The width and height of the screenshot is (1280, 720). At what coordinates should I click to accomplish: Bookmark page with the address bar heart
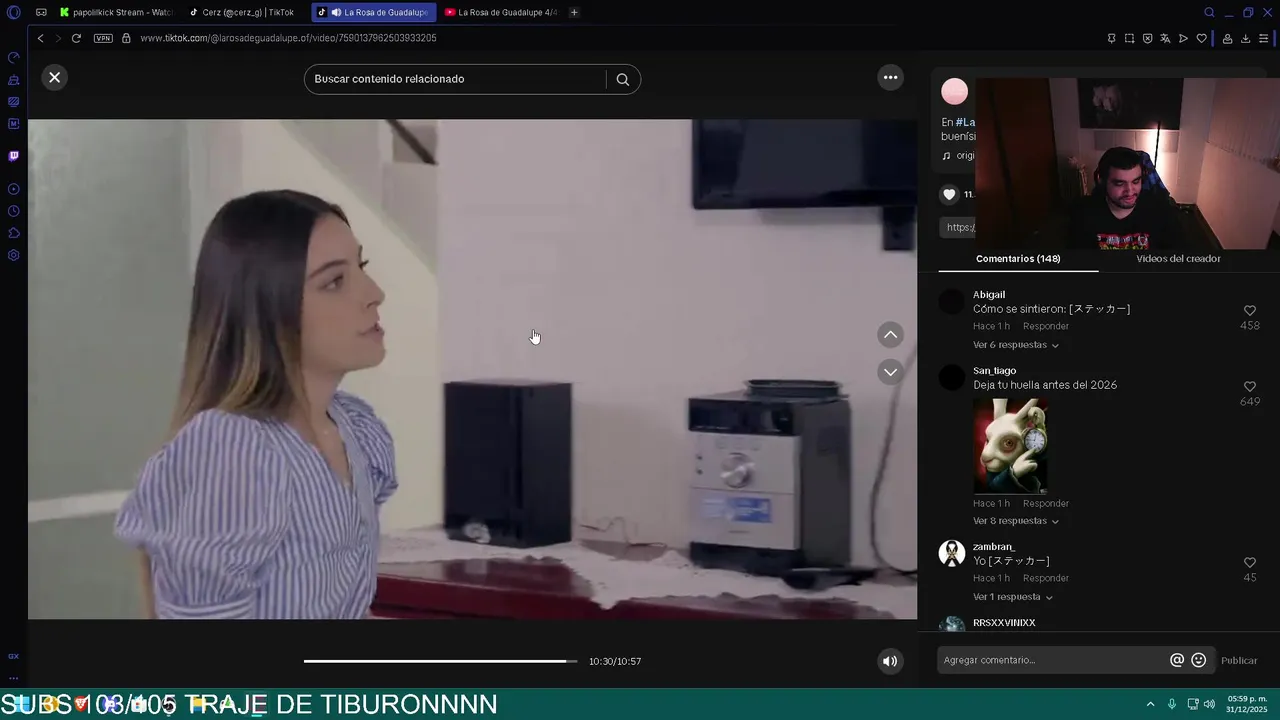(1201, 38)
